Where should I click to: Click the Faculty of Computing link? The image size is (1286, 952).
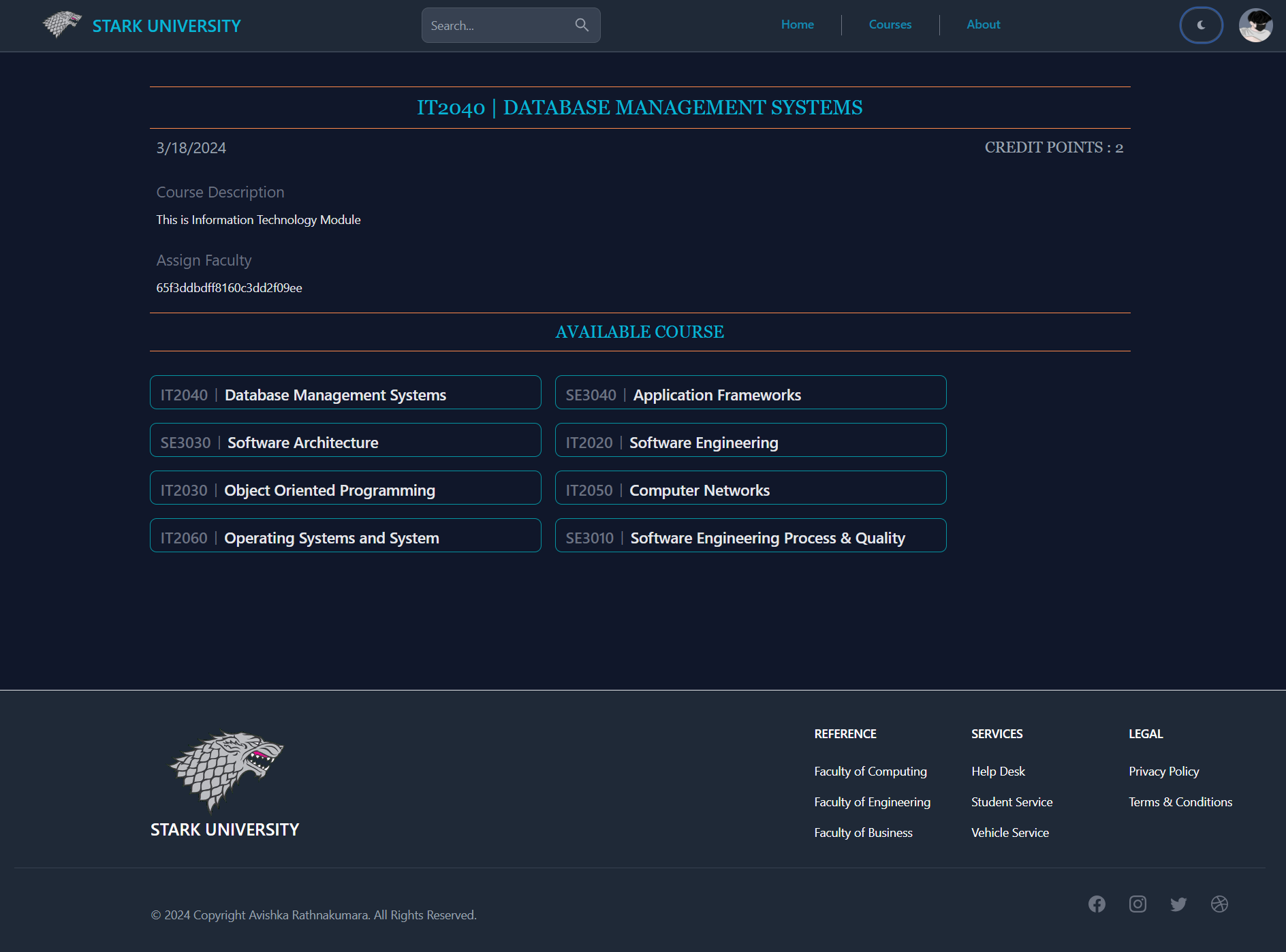(870, 772)
